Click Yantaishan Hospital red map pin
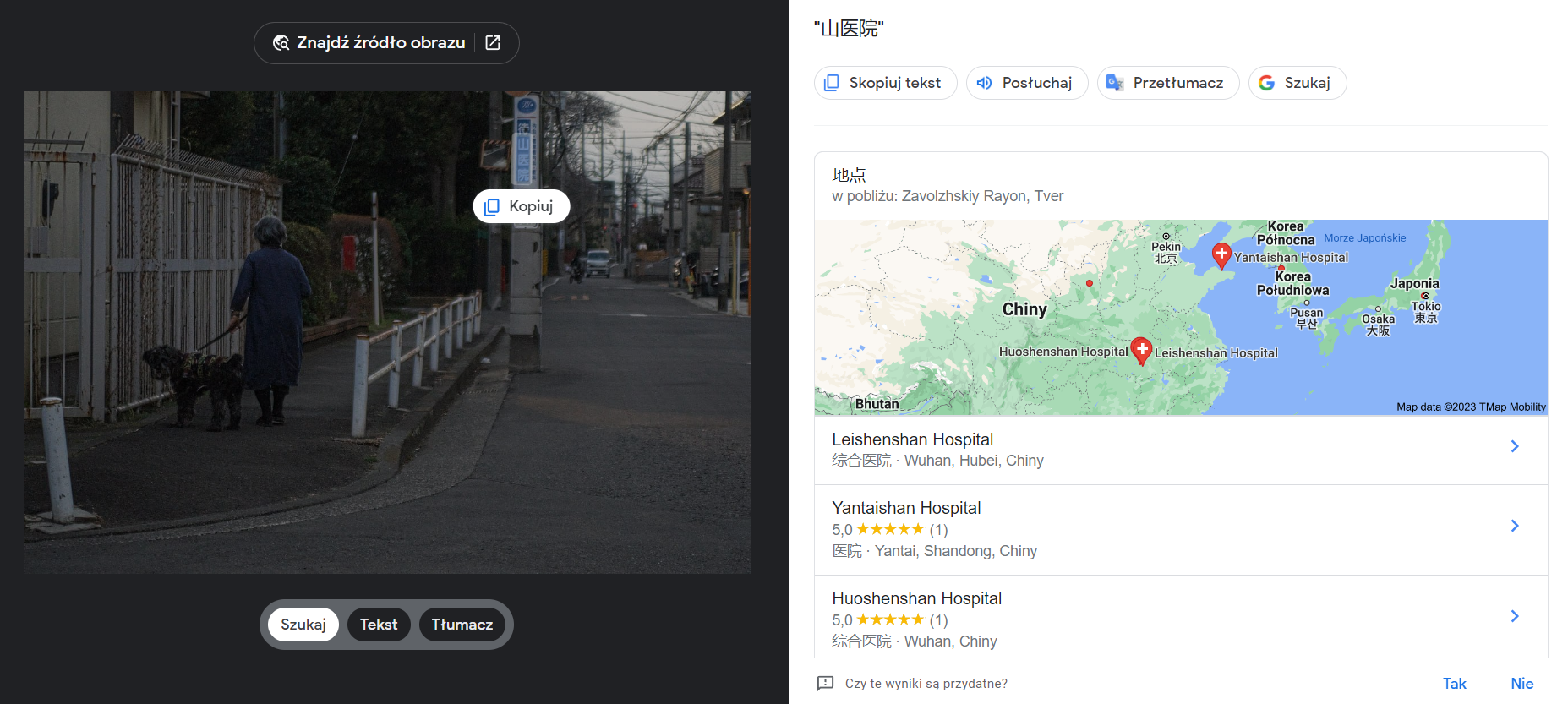 pos(1221,254)
